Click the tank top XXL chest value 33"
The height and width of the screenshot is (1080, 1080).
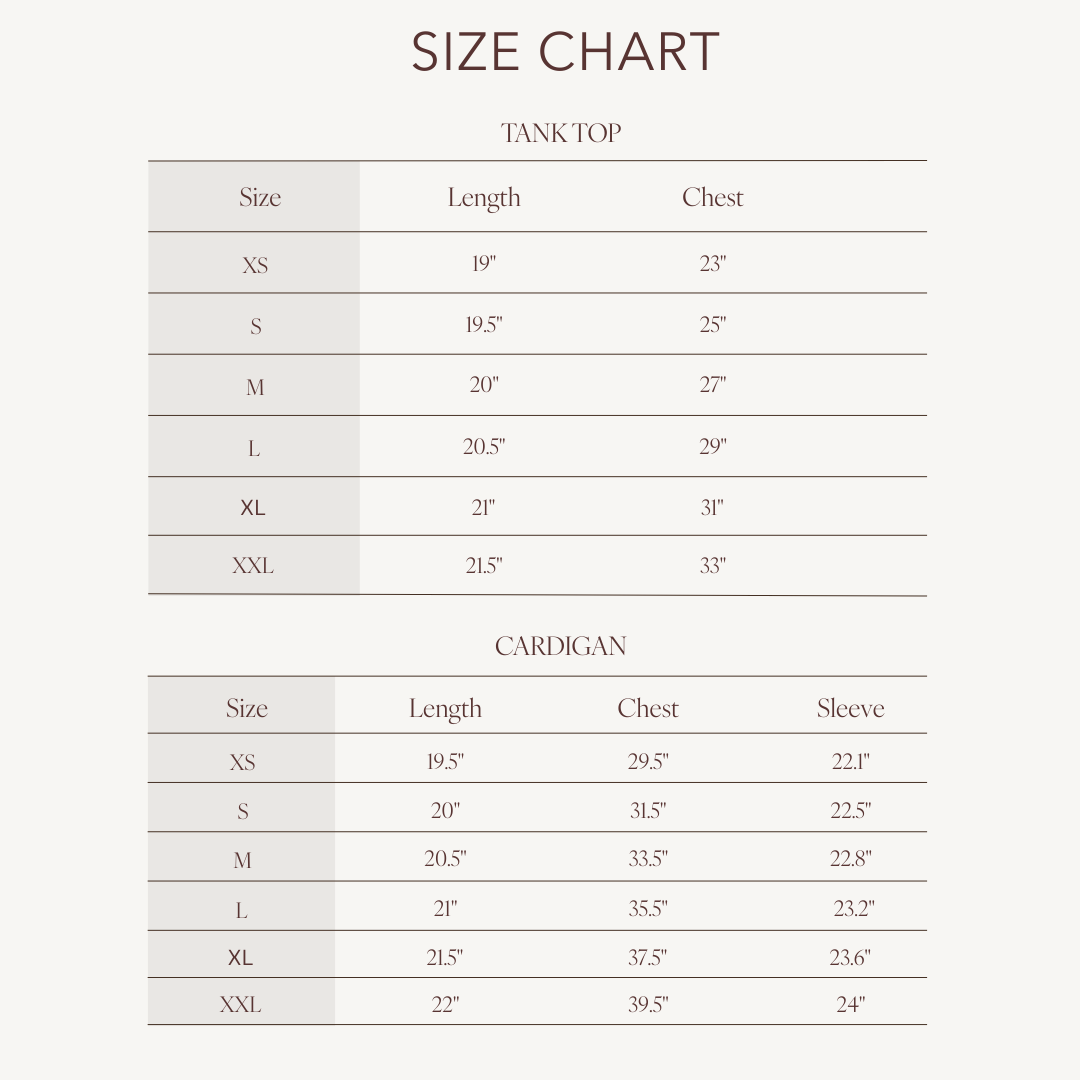(x=713, y=566)
